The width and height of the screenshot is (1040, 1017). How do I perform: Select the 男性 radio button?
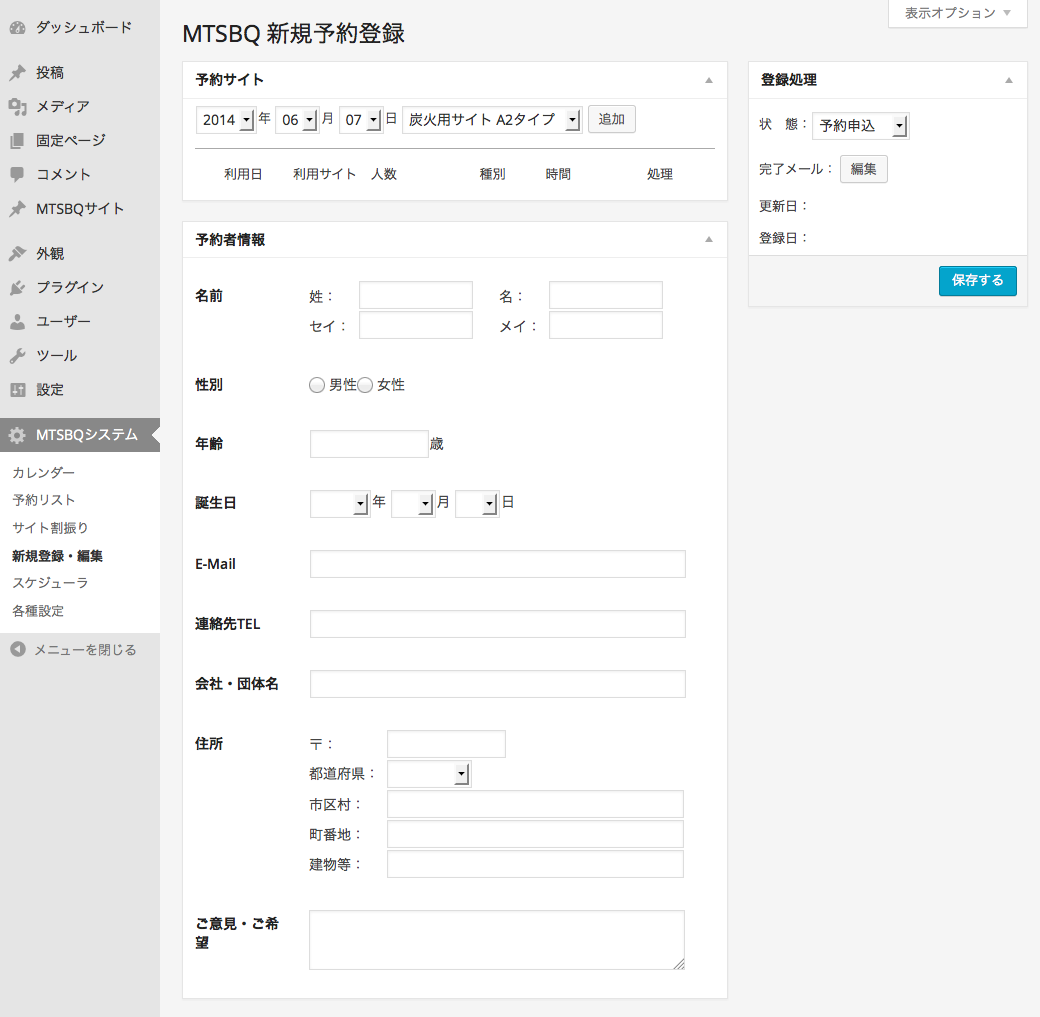tap(317, 385)
